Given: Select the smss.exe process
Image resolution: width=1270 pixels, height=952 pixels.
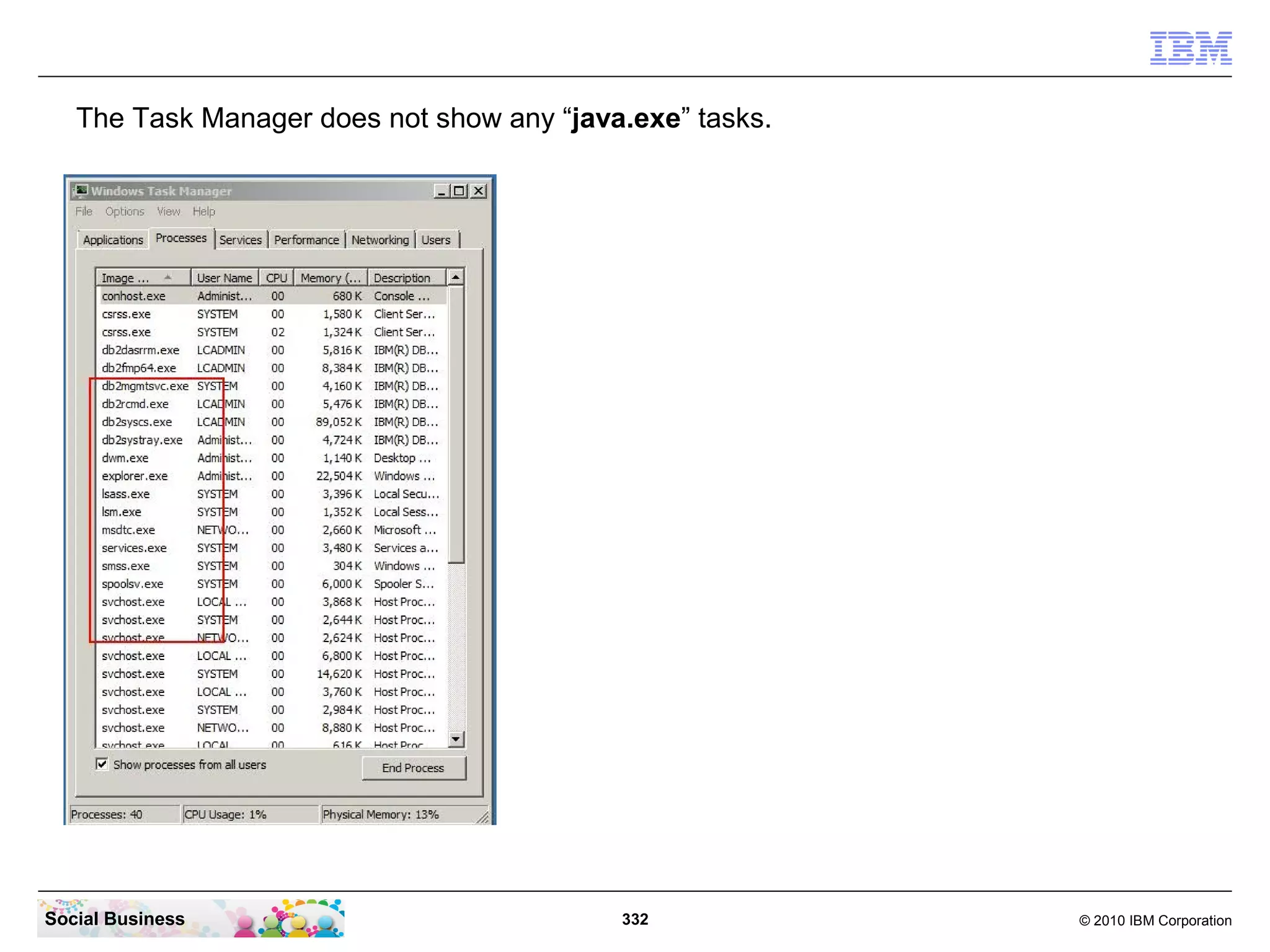Looking at the screenshot, I should tap(272, 566).
